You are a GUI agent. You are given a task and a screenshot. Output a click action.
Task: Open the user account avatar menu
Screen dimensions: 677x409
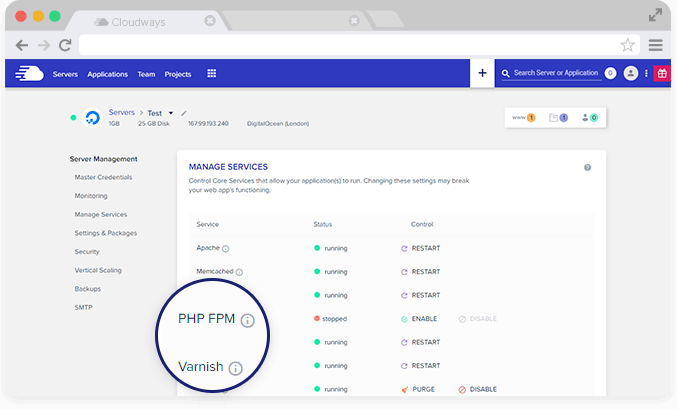(630, 73)
